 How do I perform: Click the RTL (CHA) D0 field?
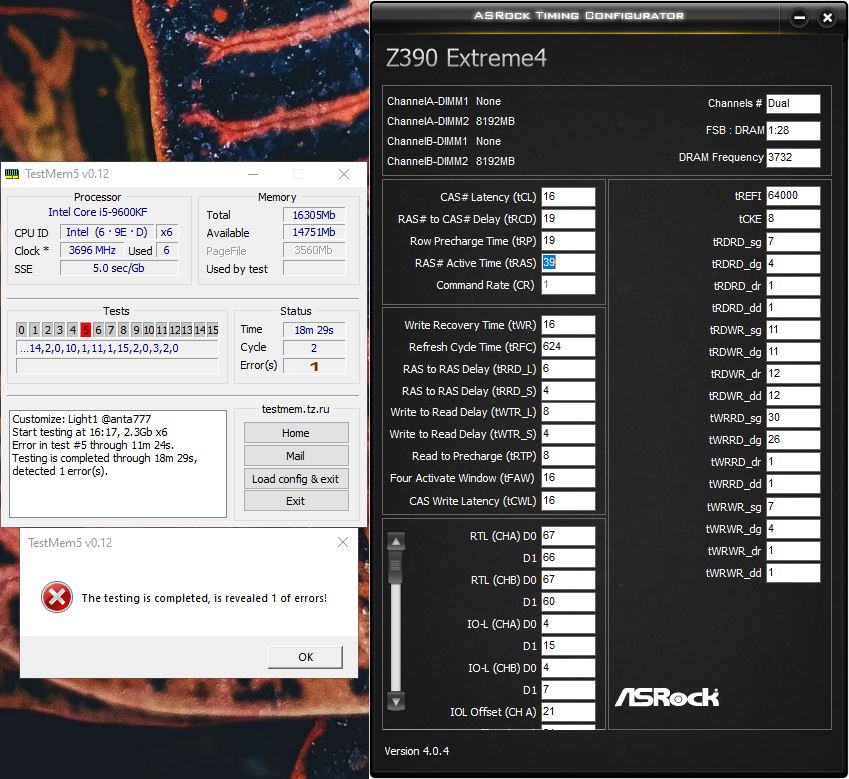pos(568,536)
